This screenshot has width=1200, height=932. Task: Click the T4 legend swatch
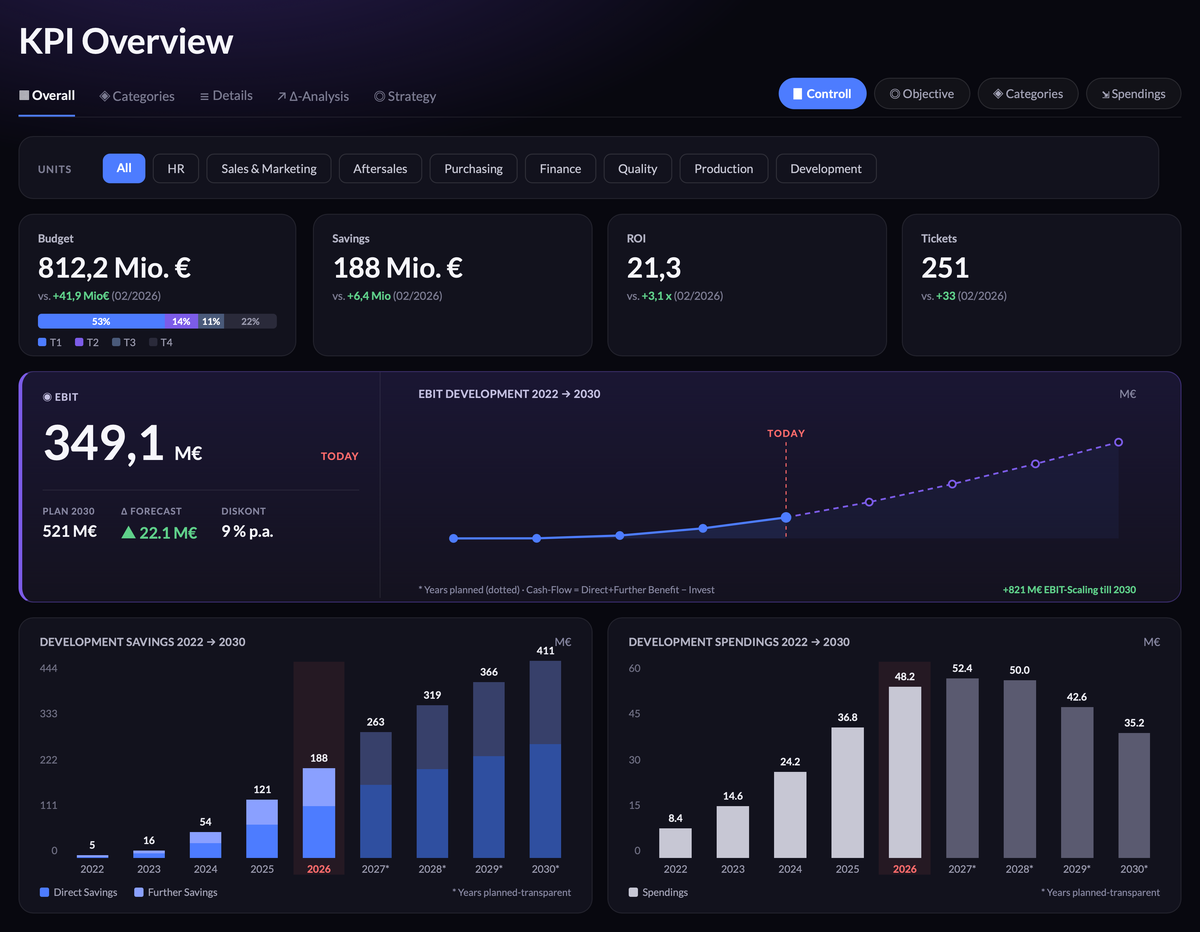(x=153, y=342)
